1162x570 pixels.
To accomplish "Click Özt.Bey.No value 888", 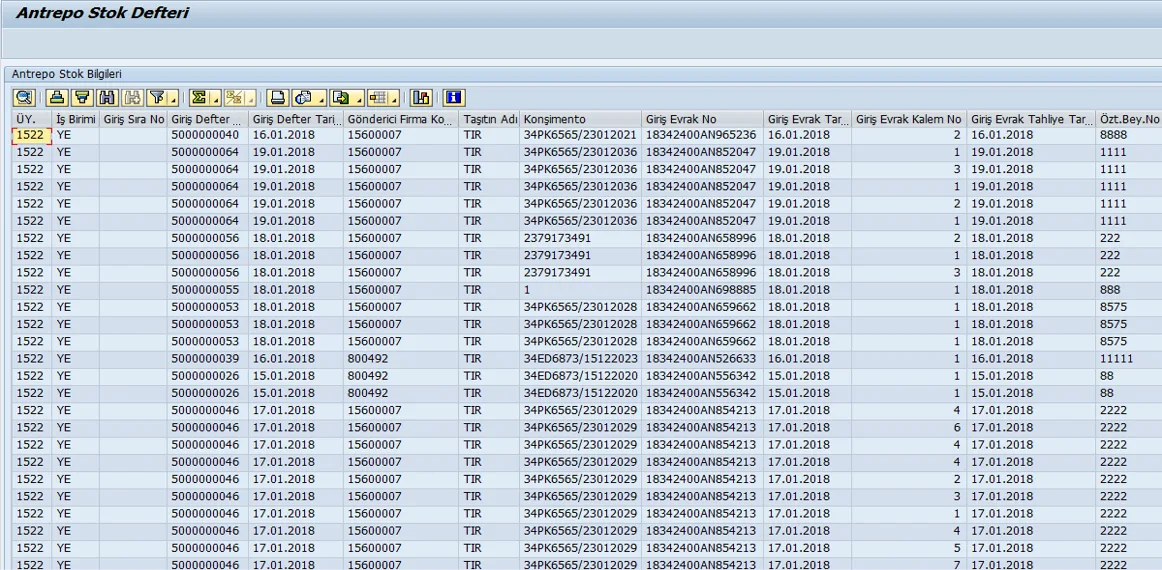I will click(x=1129, y=290).
